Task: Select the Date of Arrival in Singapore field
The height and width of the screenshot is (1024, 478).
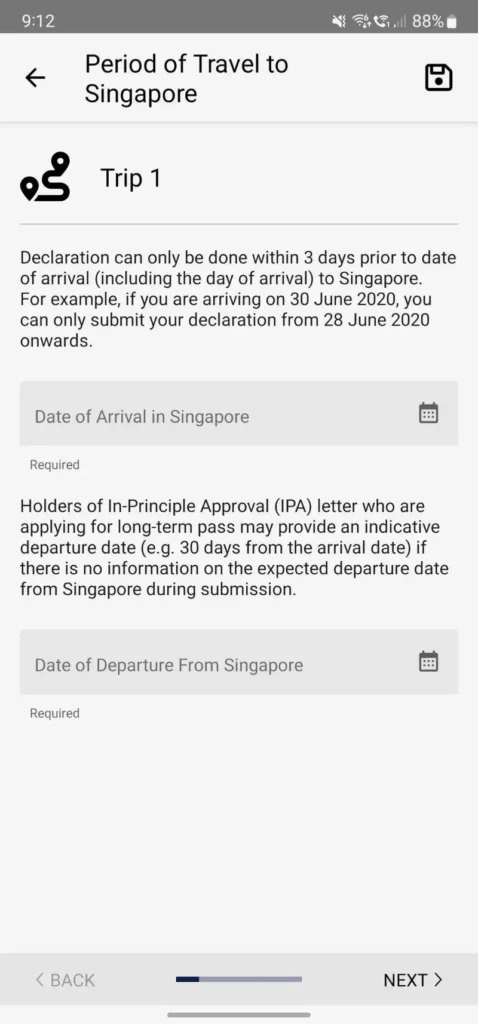Action: pos(239,413)
